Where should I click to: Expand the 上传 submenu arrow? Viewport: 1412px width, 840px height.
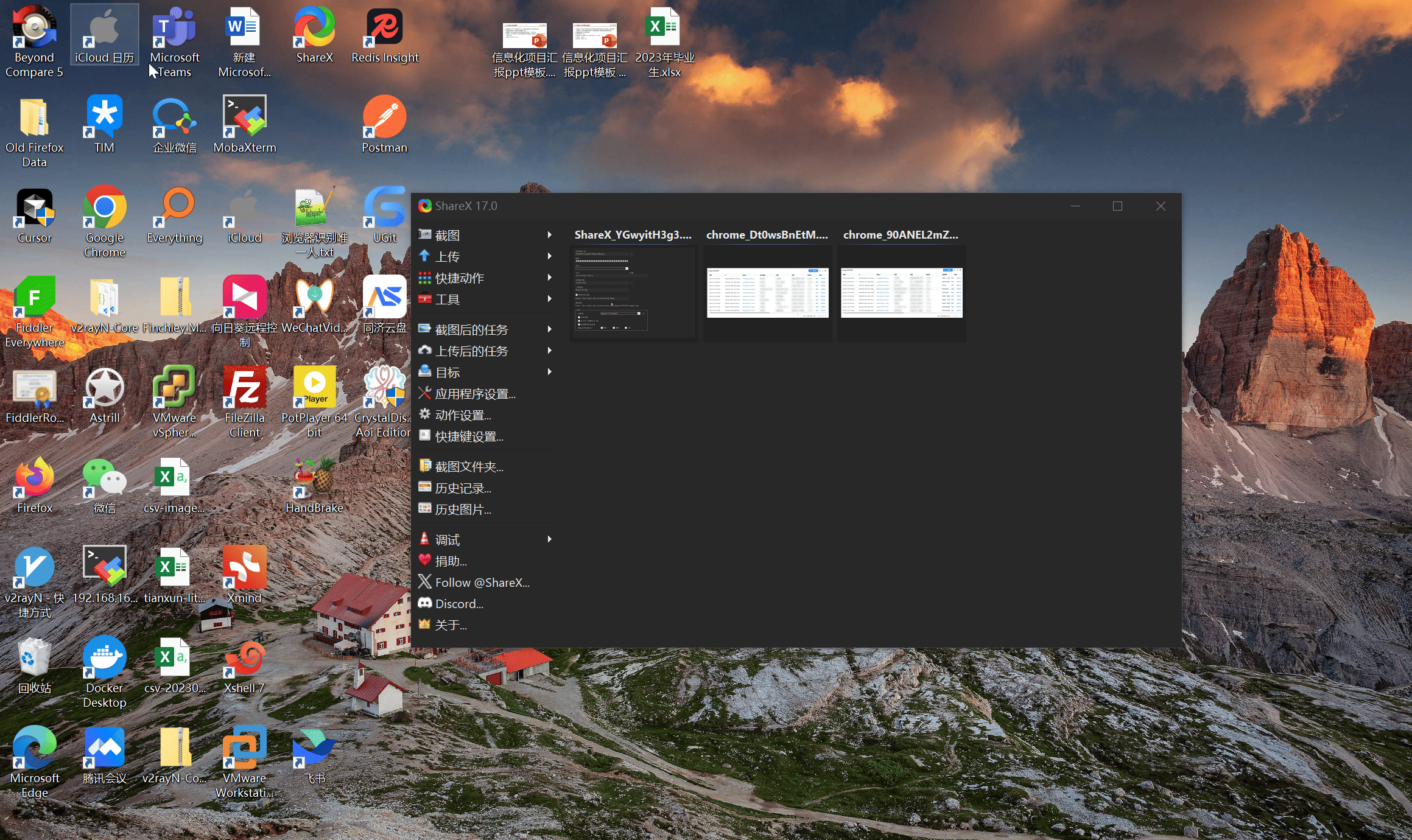tap(549, 256)
